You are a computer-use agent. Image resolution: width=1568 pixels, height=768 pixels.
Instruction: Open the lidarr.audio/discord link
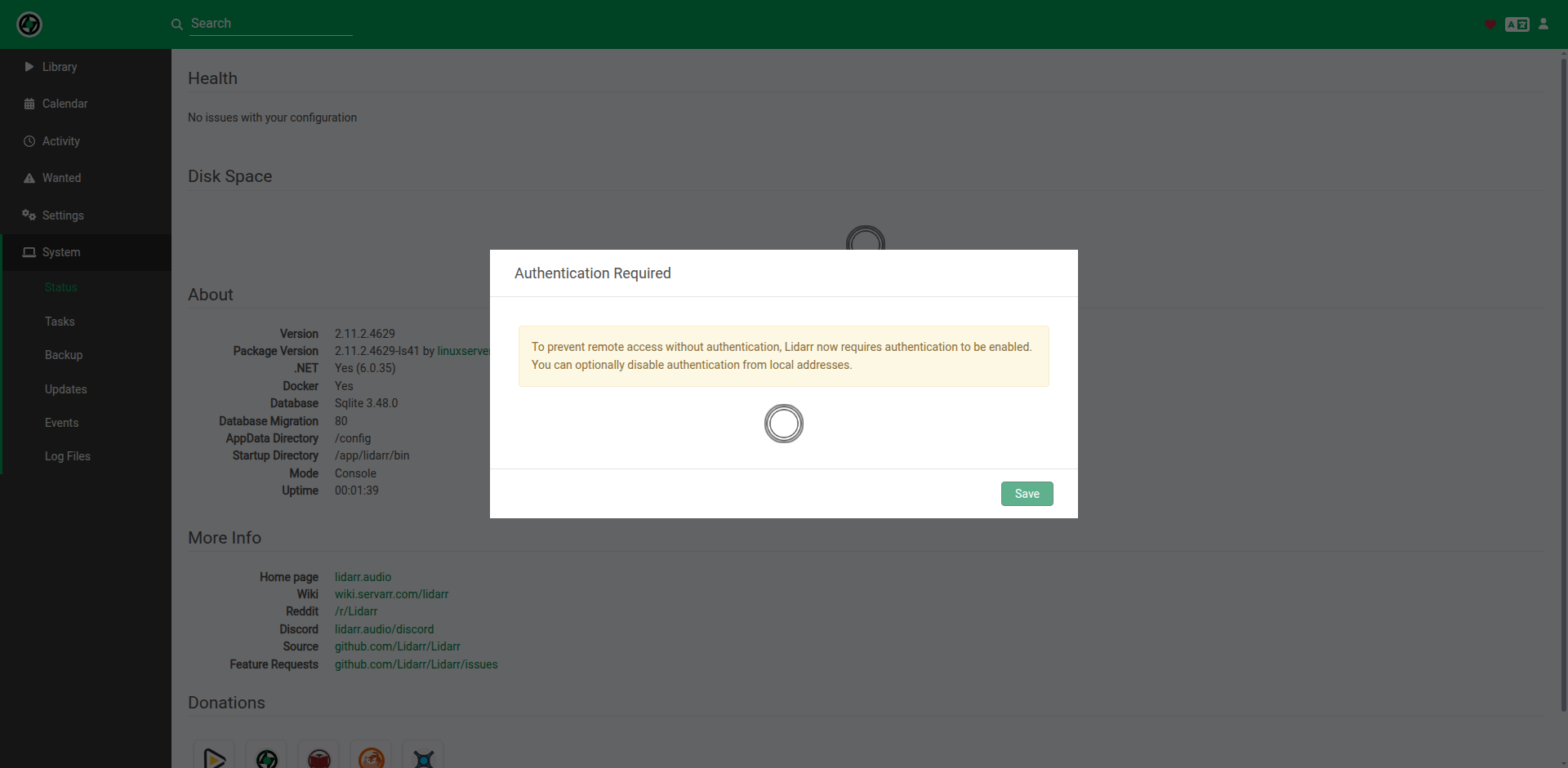point(384,629)
